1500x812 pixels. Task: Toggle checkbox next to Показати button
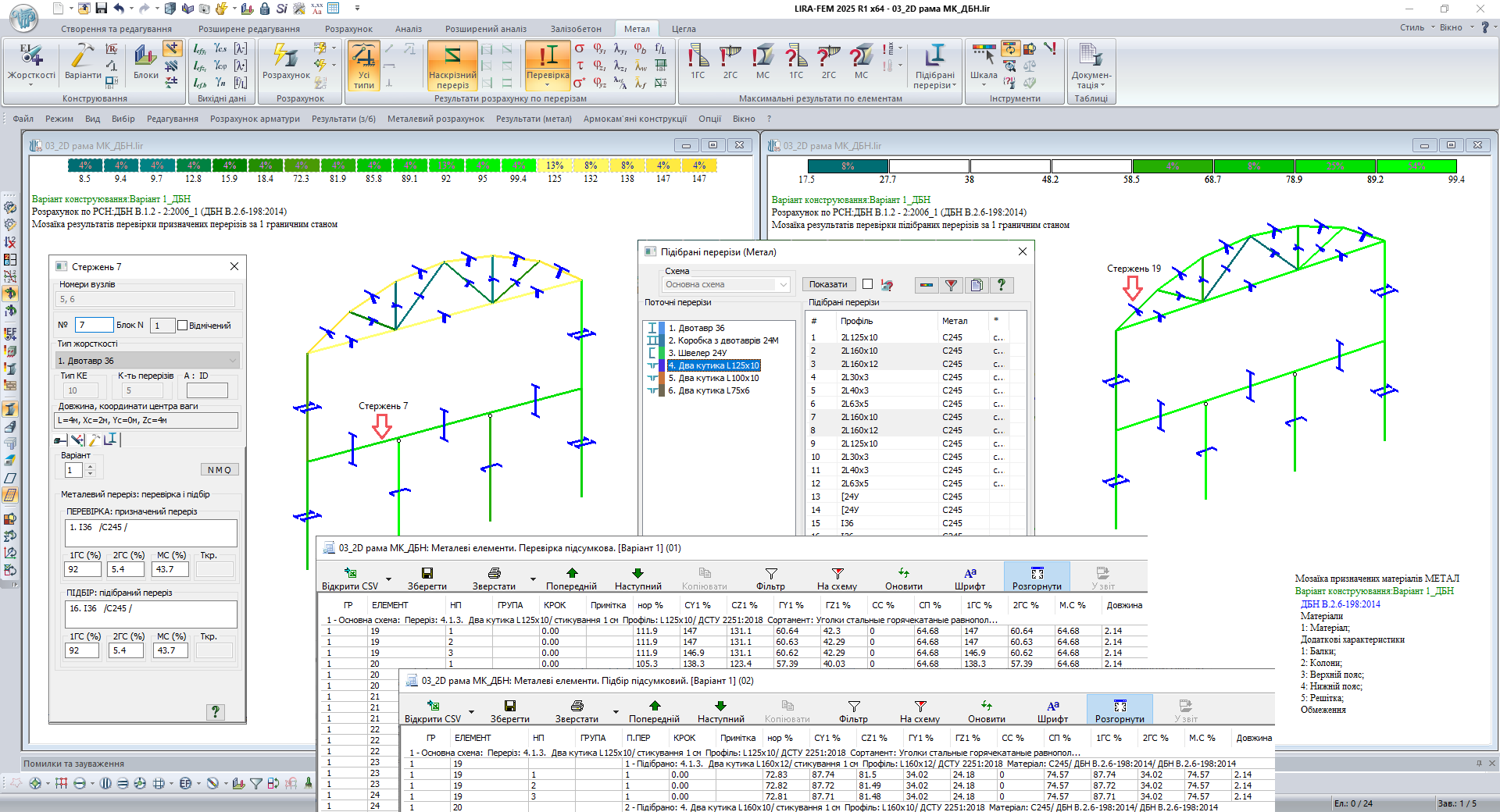coord(867,284)
